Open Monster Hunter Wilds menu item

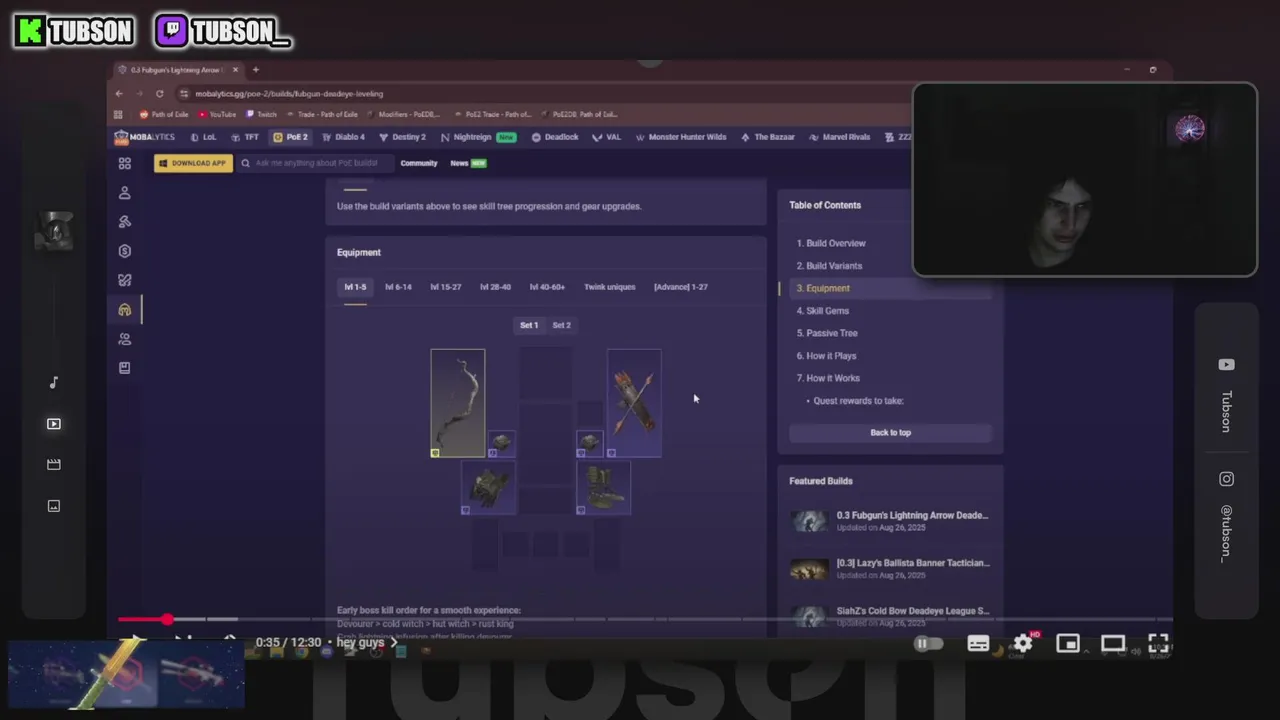tap(680, 137)
